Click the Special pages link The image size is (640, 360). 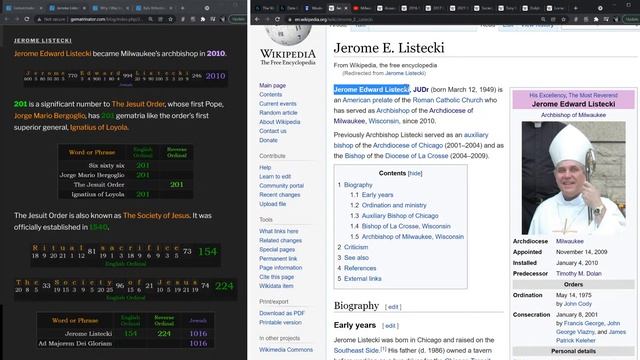coord(277,249)
